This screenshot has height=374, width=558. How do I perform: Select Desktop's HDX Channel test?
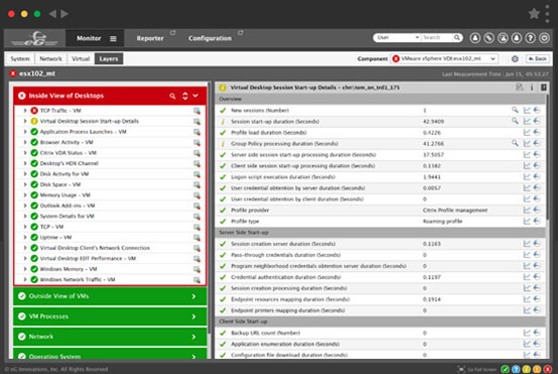pos(69,163)
